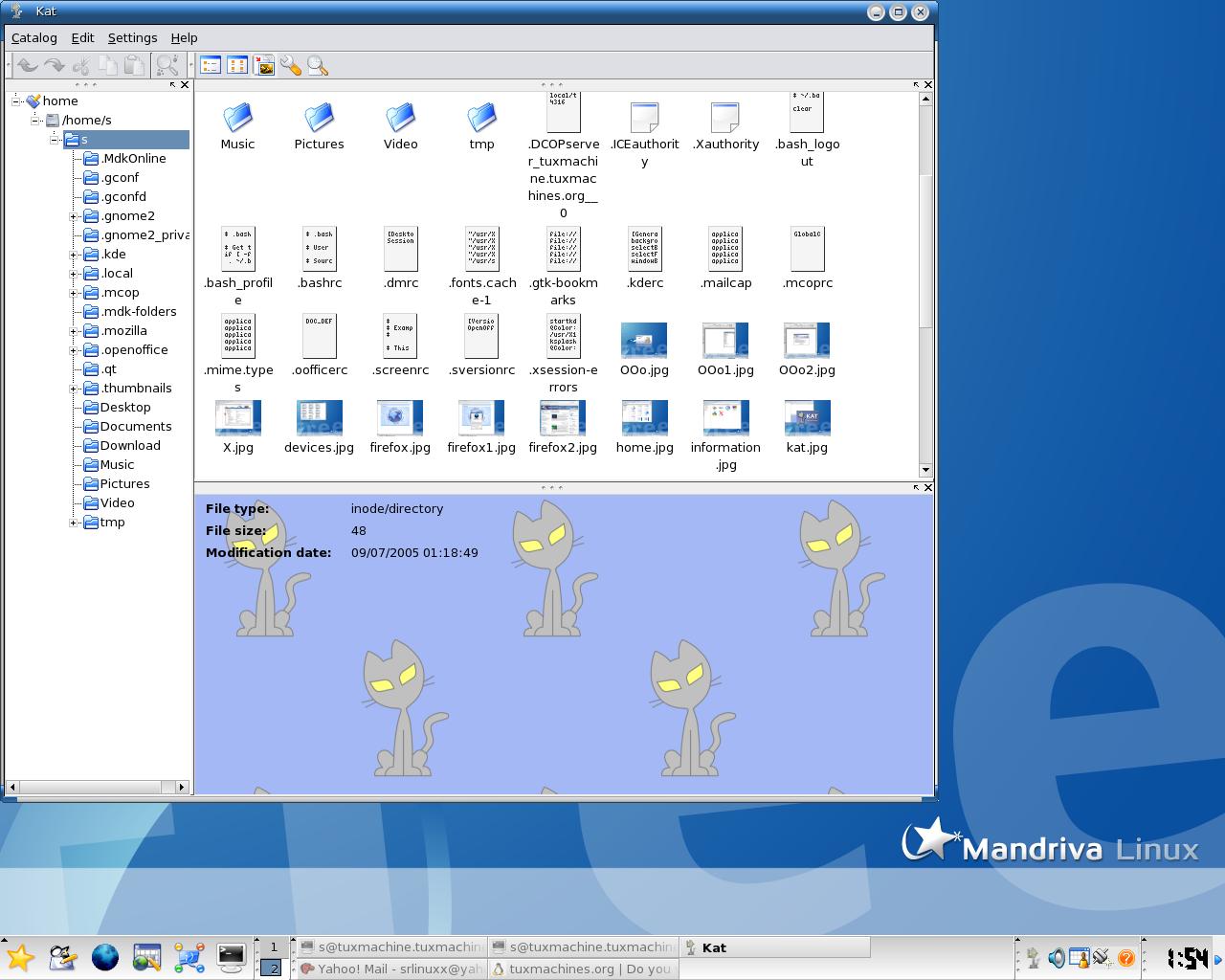This screenshot has width=1225, height=980.
Task: Select the Documents folder in tree
Action: pyautogui.click(x=136, y=427)
